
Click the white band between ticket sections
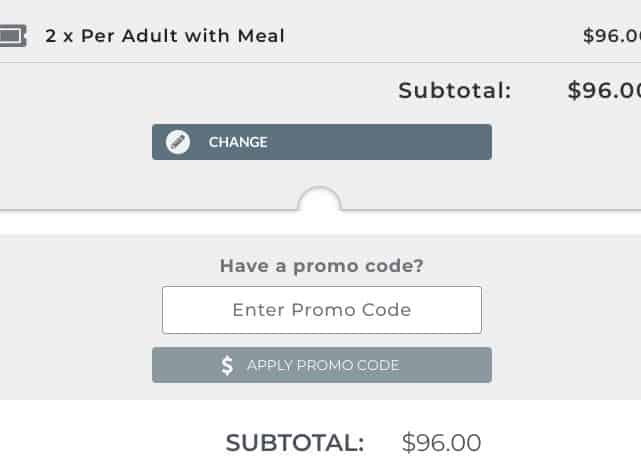[320, 223]
